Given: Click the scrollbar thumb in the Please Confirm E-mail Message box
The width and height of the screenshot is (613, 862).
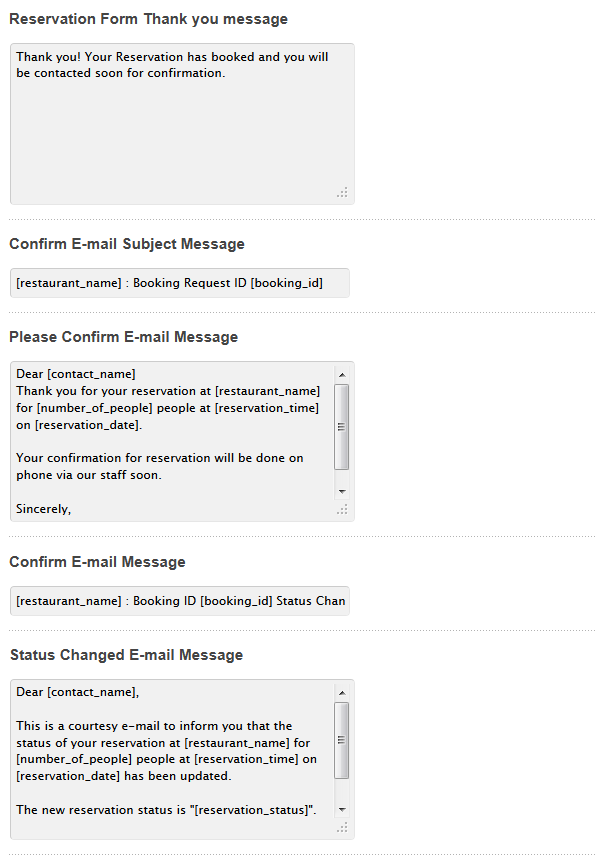Looking at the screenshot, I should pyautogui.click(x=342, y=426).
